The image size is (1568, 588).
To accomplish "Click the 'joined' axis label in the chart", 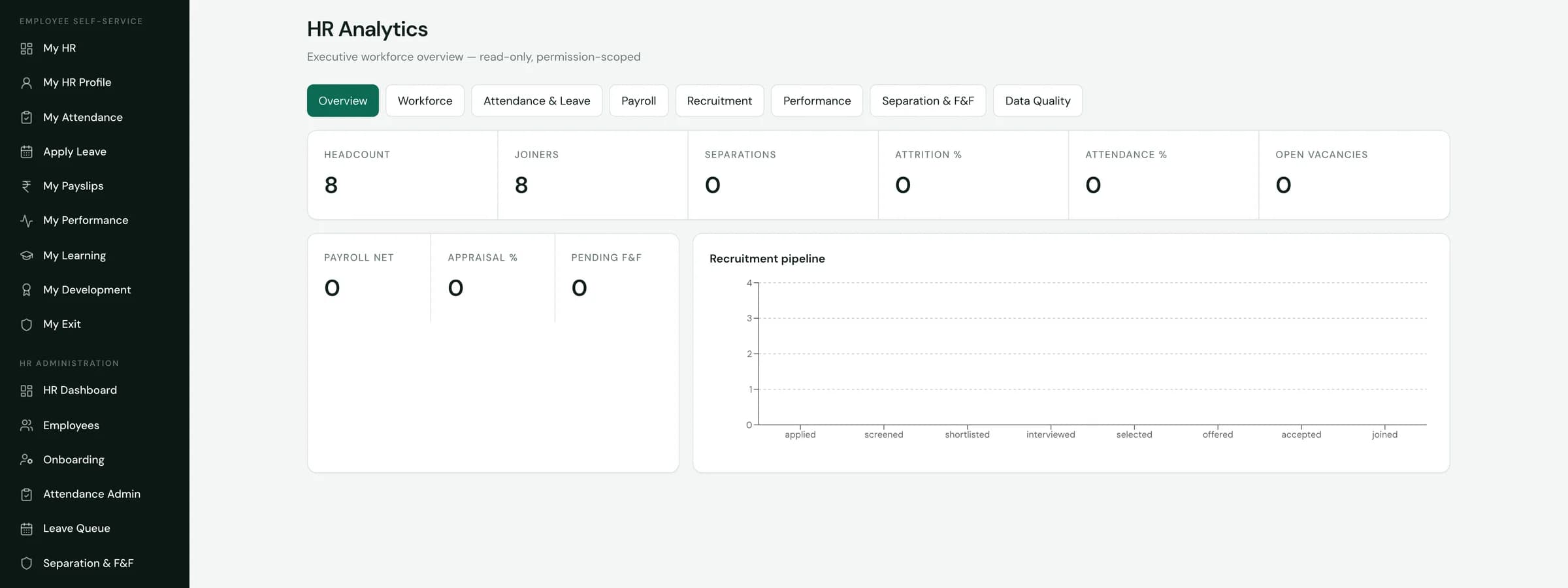I will 1384,434.
